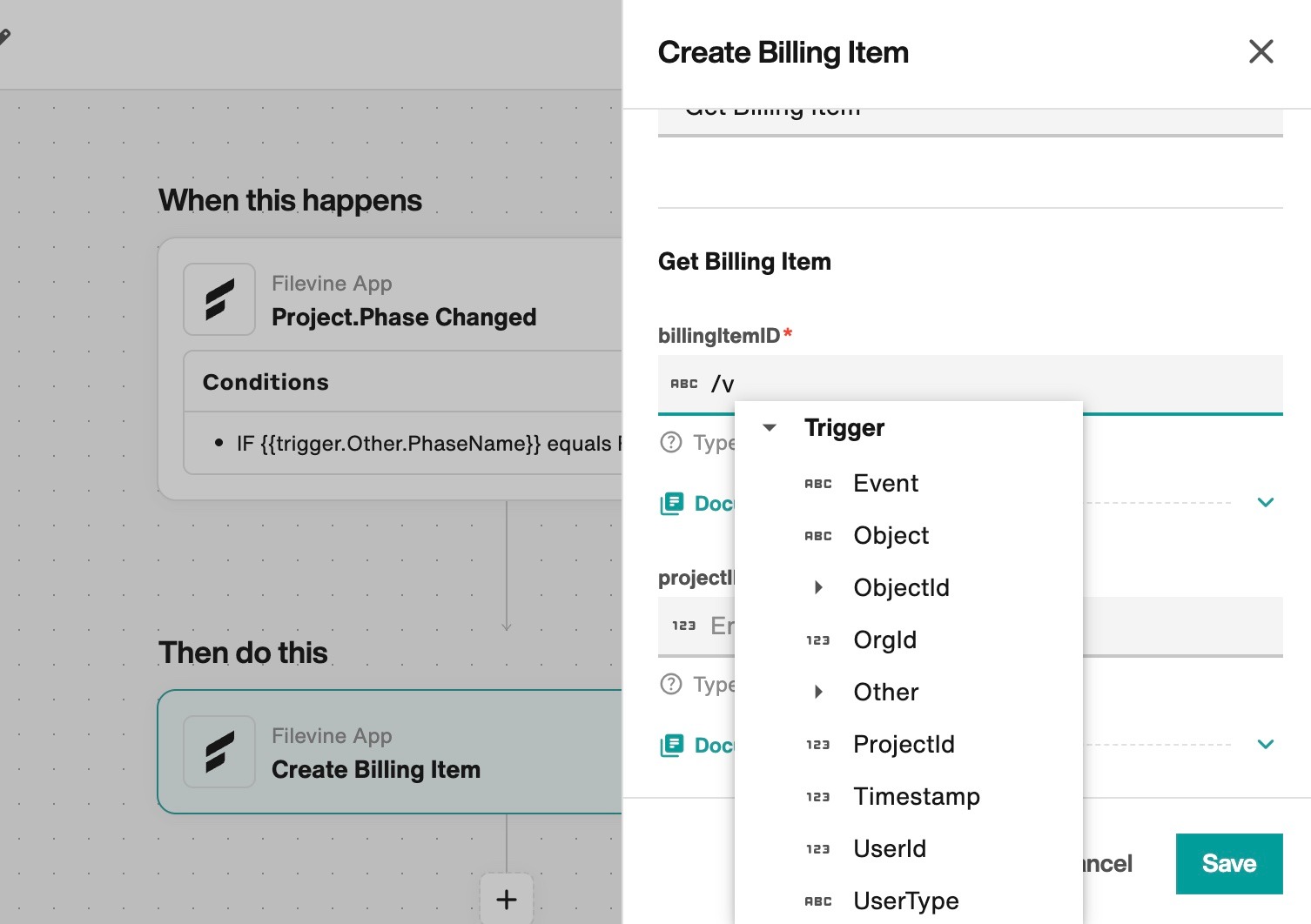The height and width of the screenshot is (924, 1311).
Task: Click the pencil edit icon at top left
Action: 4,37
